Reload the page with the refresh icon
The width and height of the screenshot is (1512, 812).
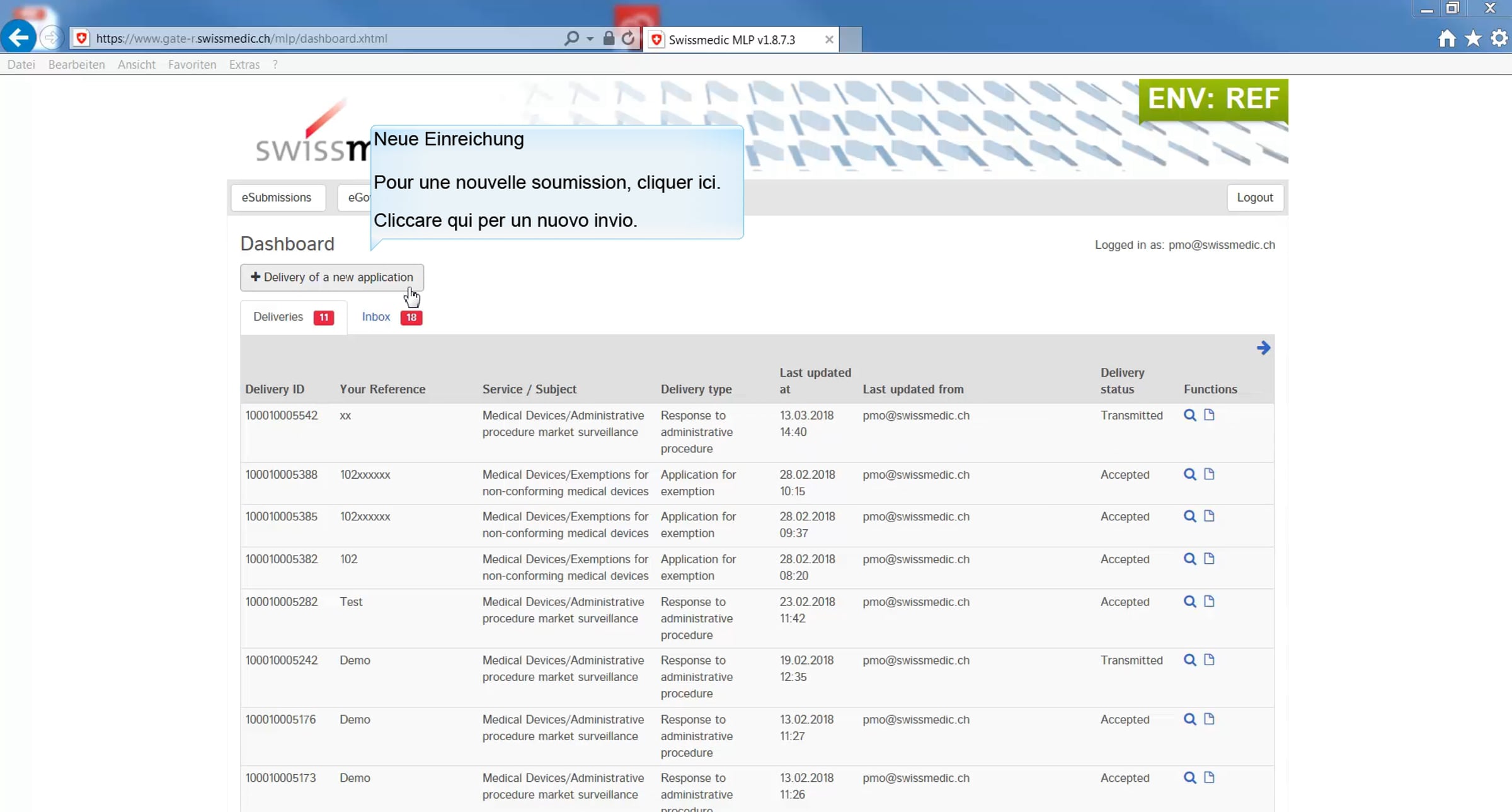pyautogui.click(x=628, y=38)
